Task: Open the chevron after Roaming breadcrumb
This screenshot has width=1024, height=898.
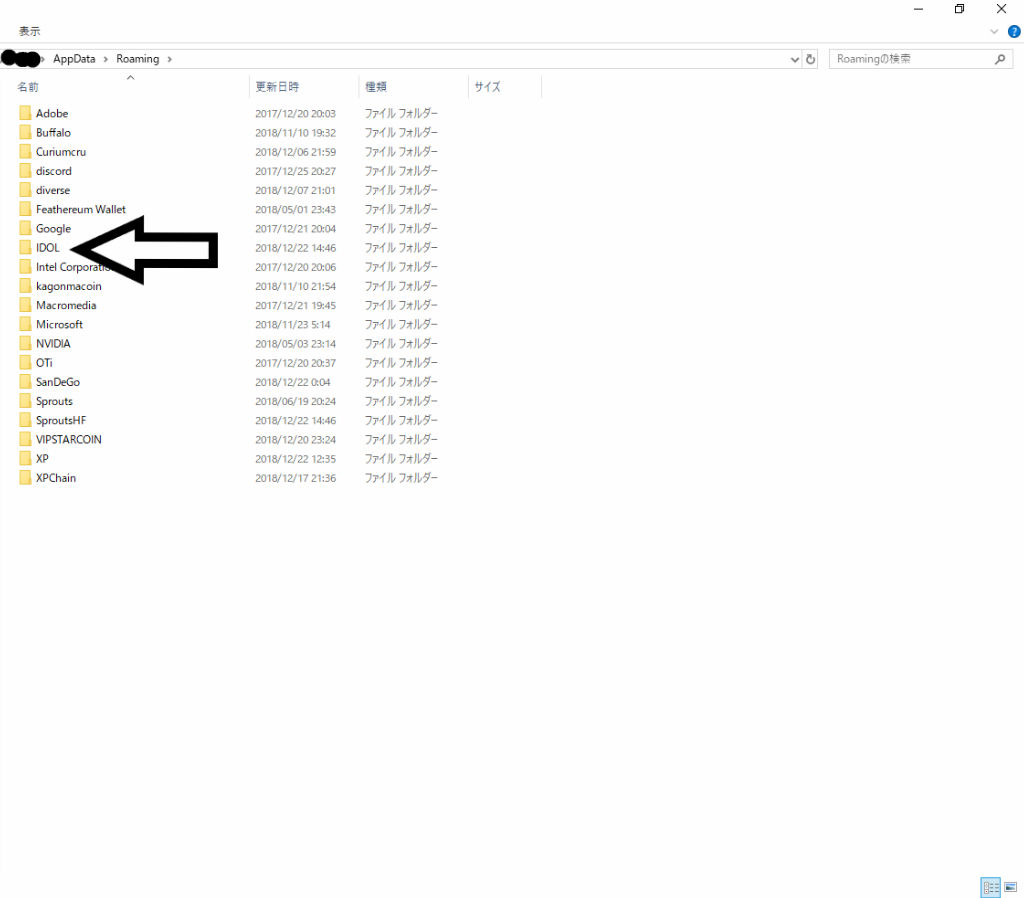Action: click(169, 59)
